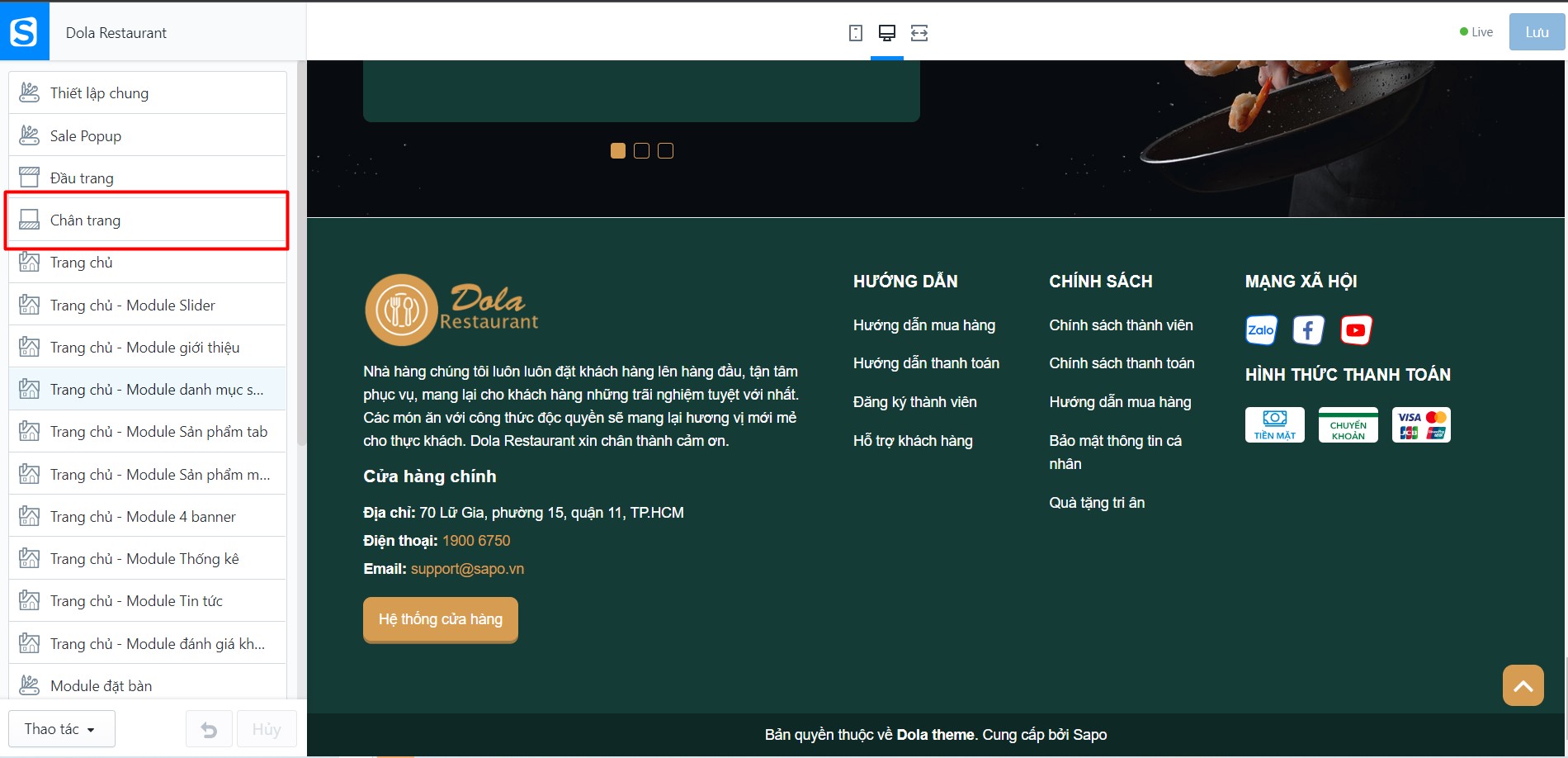Click footer icon next to Chân trang
1568x758 pixels.
[x=29, y=220]
